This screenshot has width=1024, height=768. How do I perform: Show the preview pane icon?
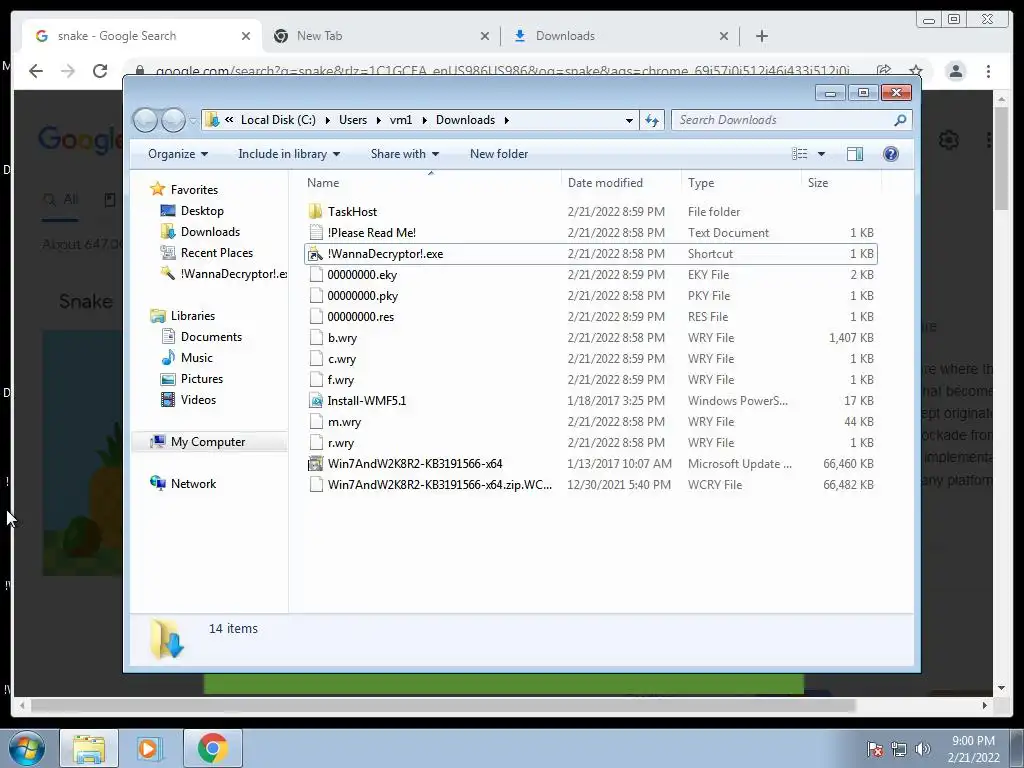854,154
